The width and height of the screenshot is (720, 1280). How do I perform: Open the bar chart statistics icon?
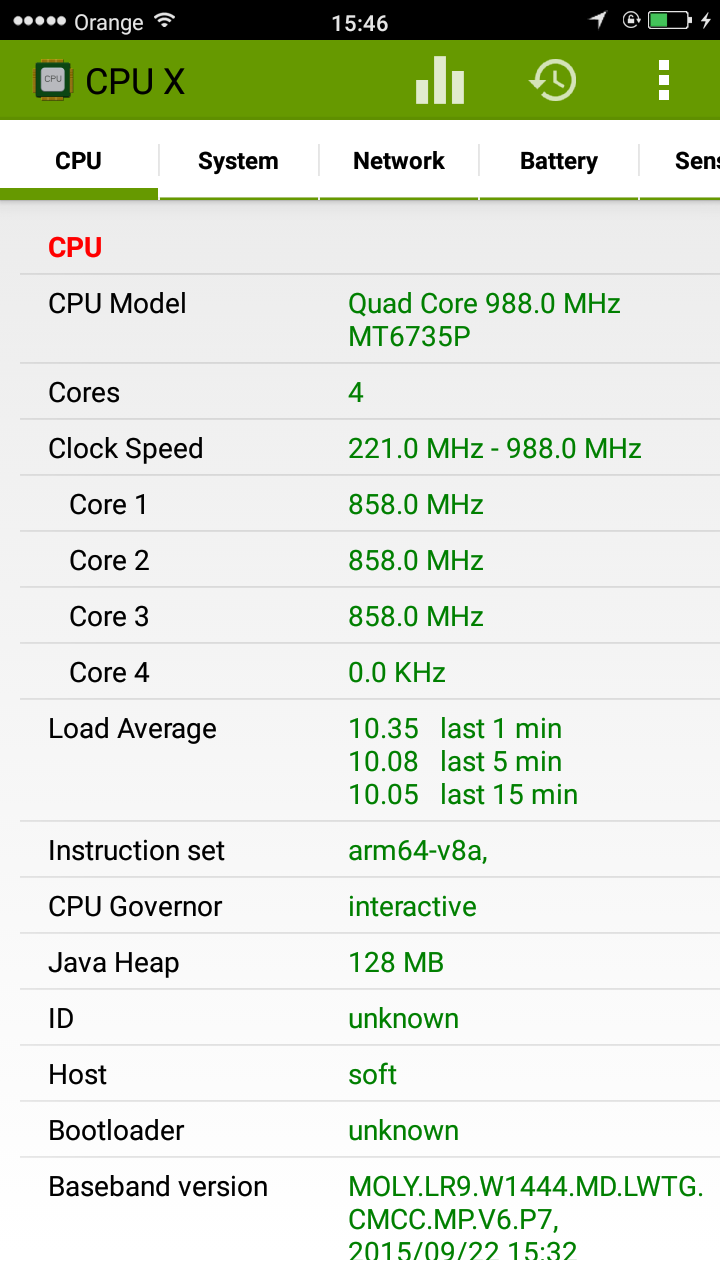440,80
